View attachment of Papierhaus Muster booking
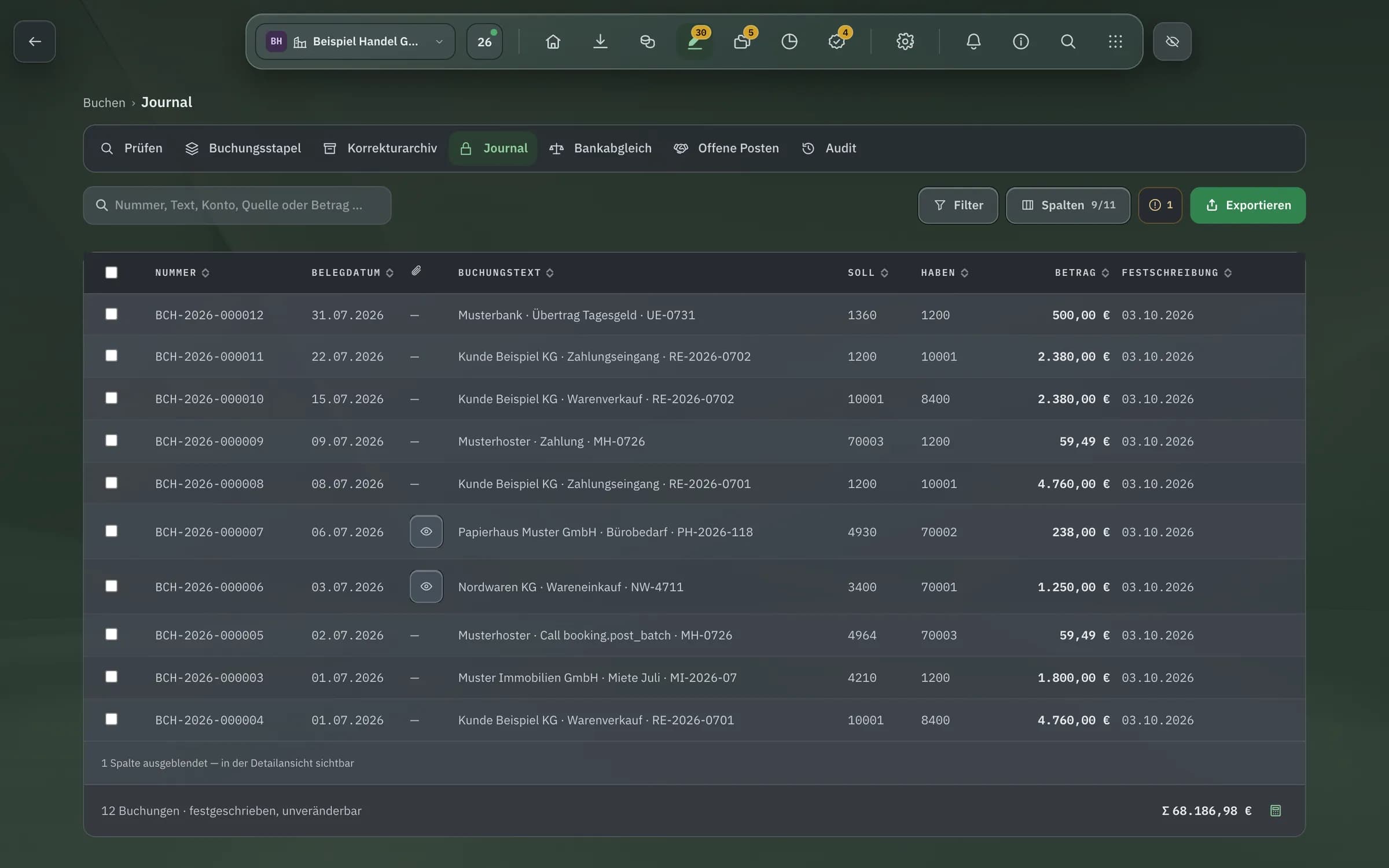 [x=426, y=531]
